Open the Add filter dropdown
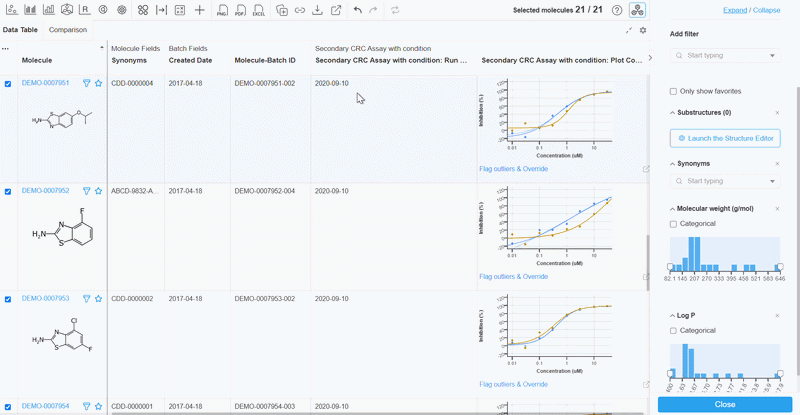Viewport: 800px width, 415px height. pyautogui.click(x=725, y=55)
